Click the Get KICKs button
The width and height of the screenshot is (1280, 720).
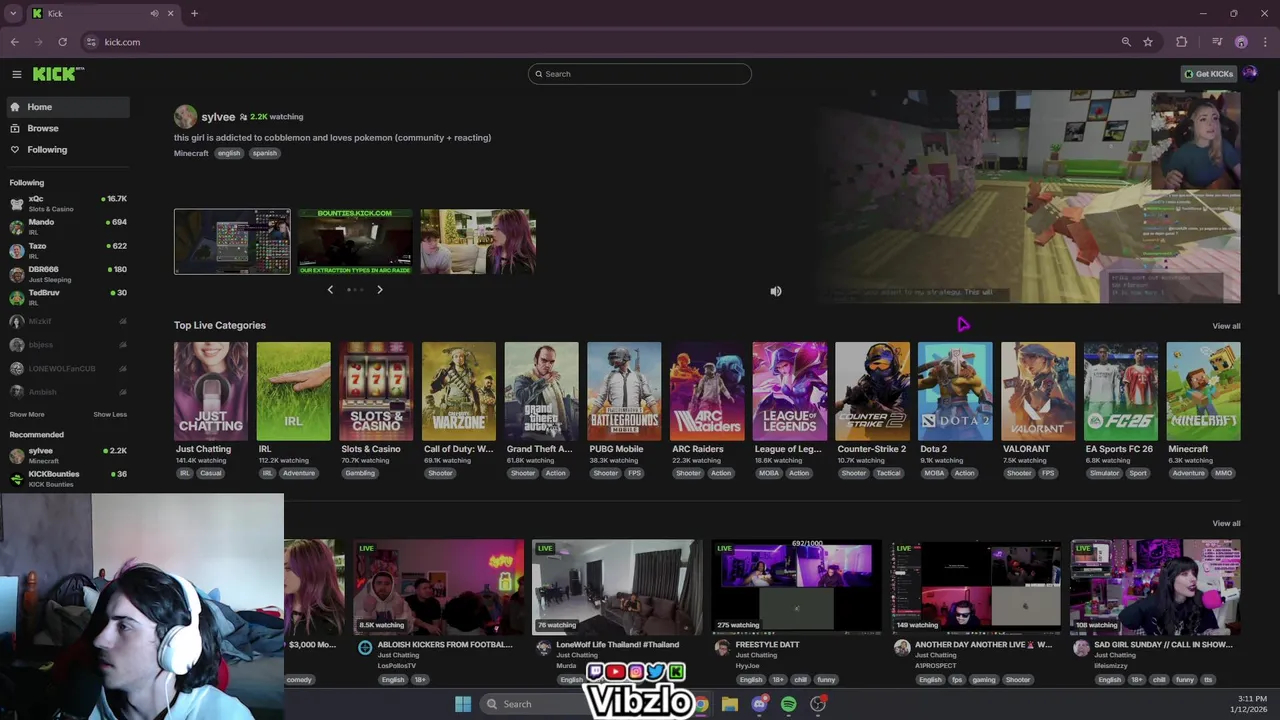(1208, 74)
